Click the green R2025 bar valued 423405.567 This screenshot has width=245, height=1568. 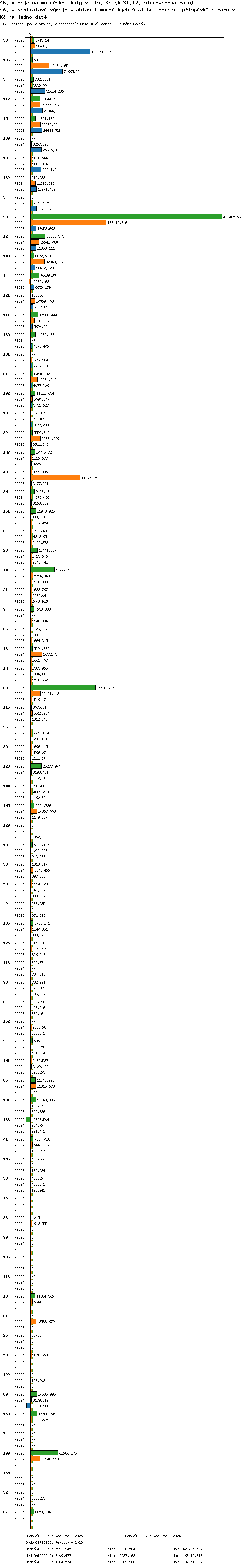pos(126,217)
